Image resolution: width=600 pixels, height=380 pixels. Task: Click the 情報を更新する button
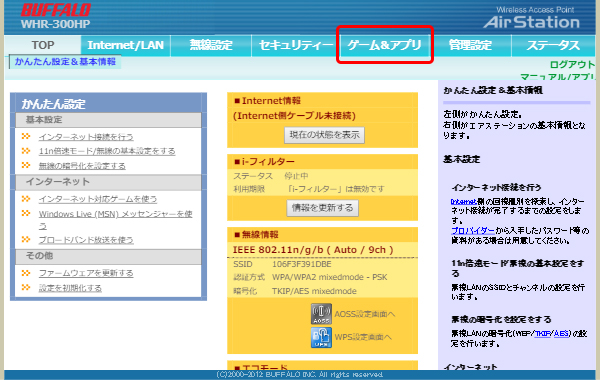point(322,208)
